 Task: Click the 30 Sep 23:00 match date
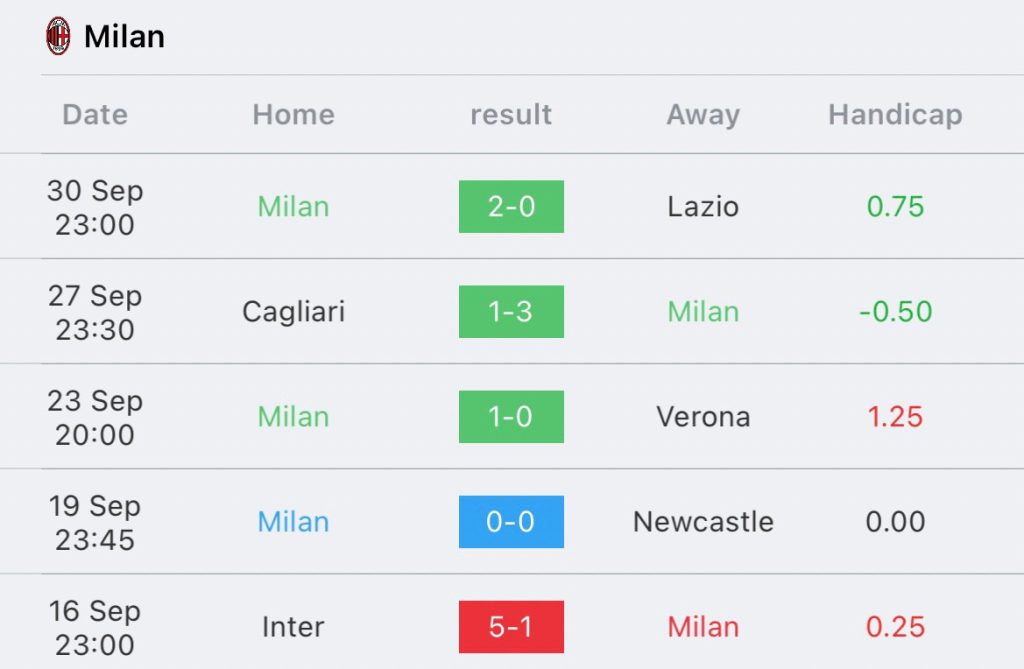coord(95,207)
